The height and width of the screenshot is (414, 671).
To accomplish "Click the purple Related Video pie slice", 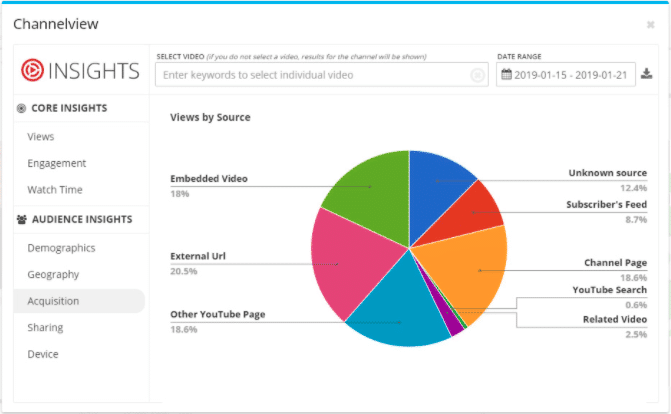I will (449, 317).
